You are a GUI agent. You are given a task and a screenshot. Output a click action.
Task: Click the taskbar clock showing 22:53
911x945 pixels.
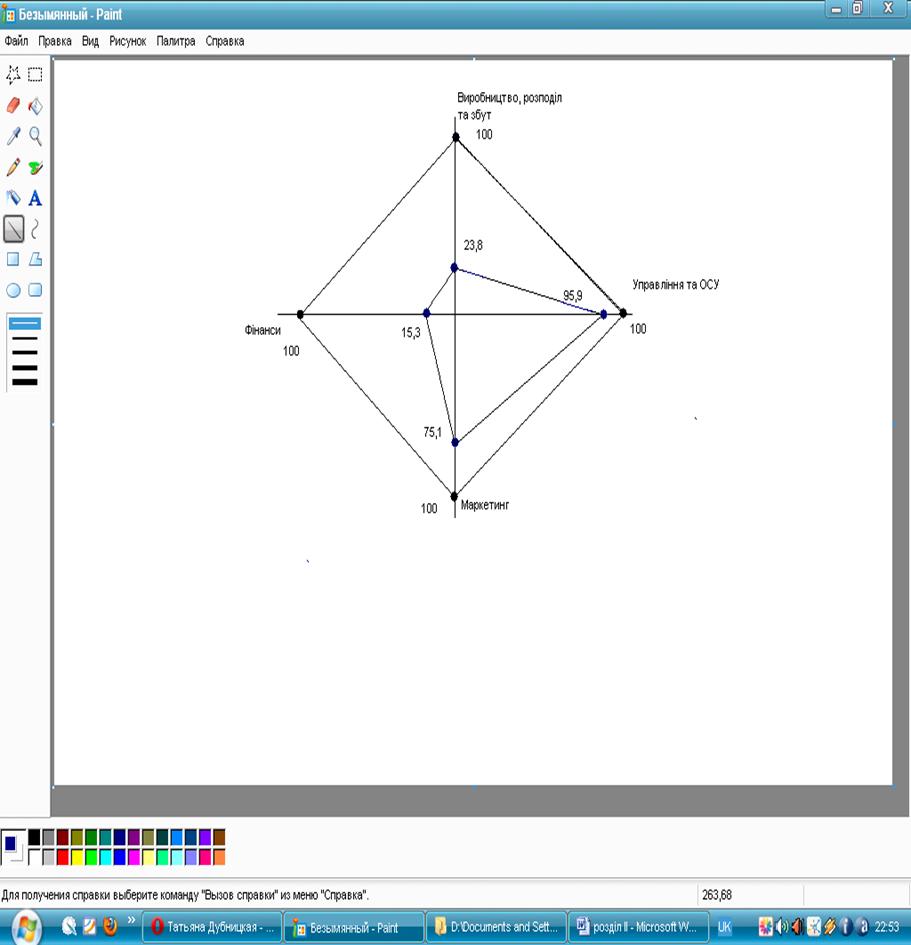click(x=886, y=927)
